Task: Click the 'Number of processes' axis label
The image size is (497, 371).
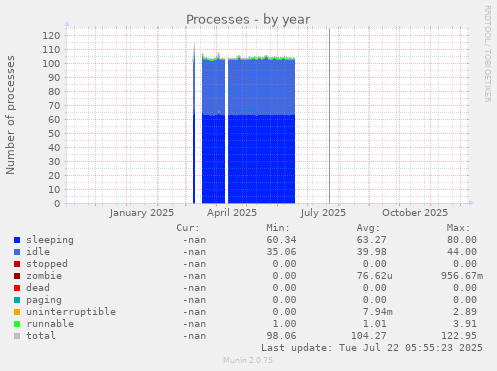Action: (x=11, y=115)
